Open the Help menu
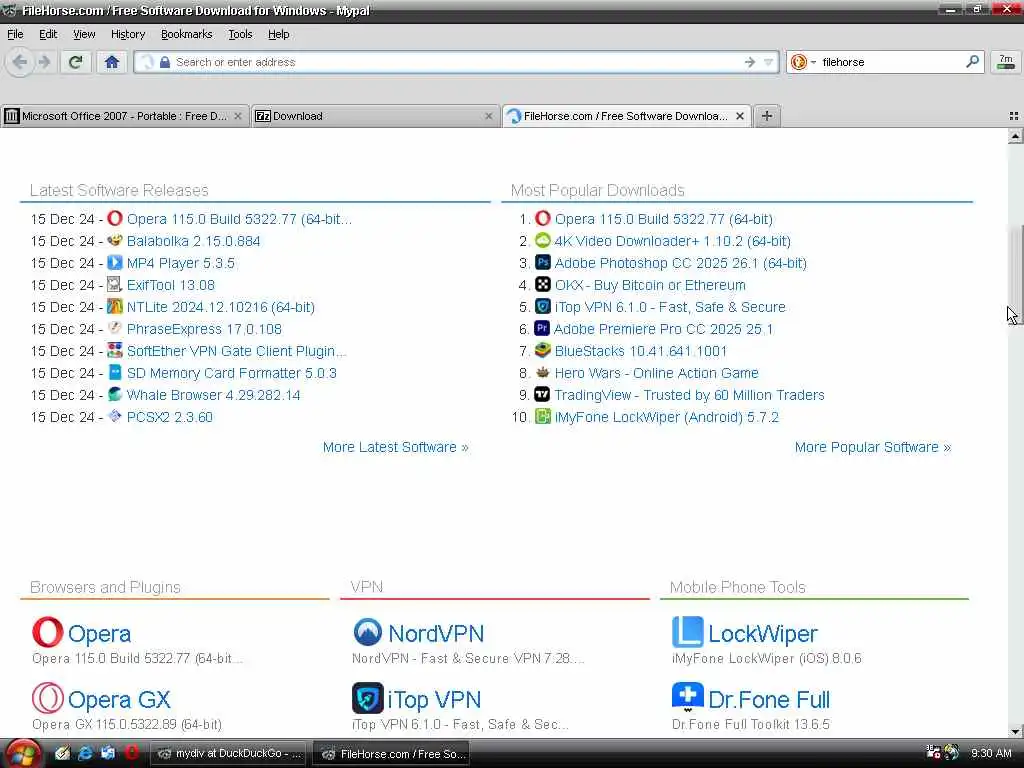Screen dimensions: 1024x768 [278, 34]
